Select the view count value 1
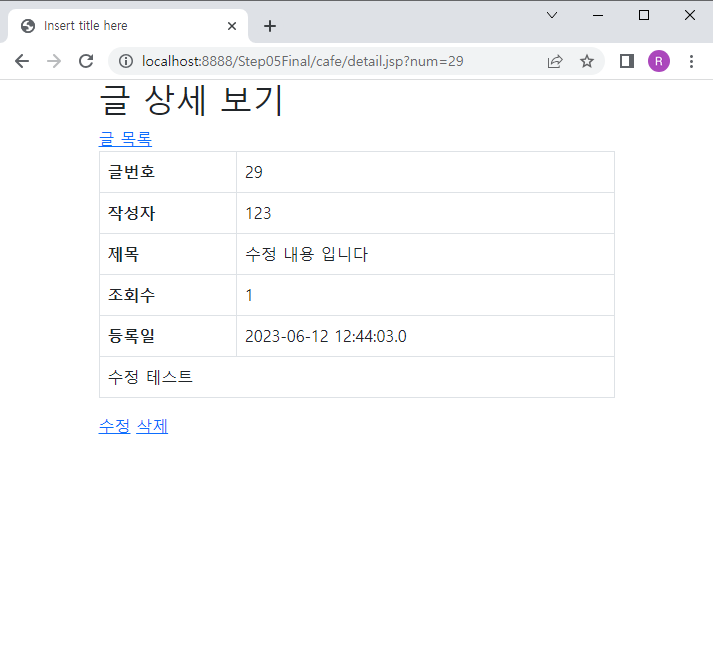Image resolution: width=713 pixels, height=670 pixels. [x=249, y=295]
